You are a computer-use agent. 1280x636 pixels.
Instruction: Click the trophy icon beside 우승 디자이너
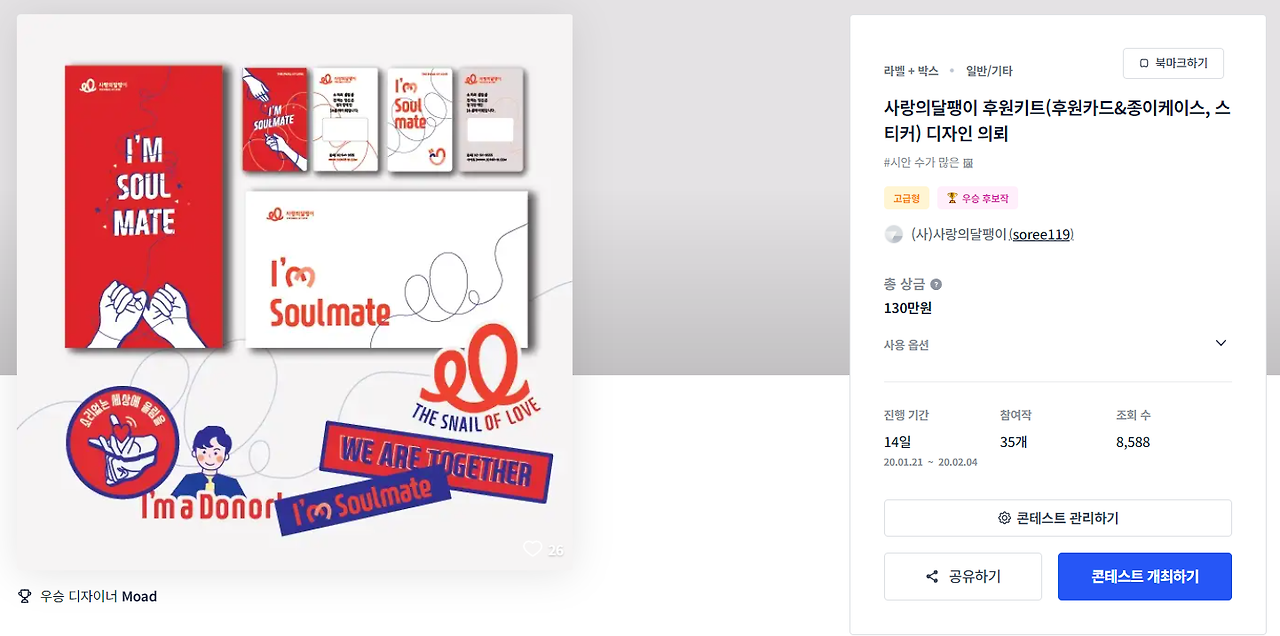25,596
